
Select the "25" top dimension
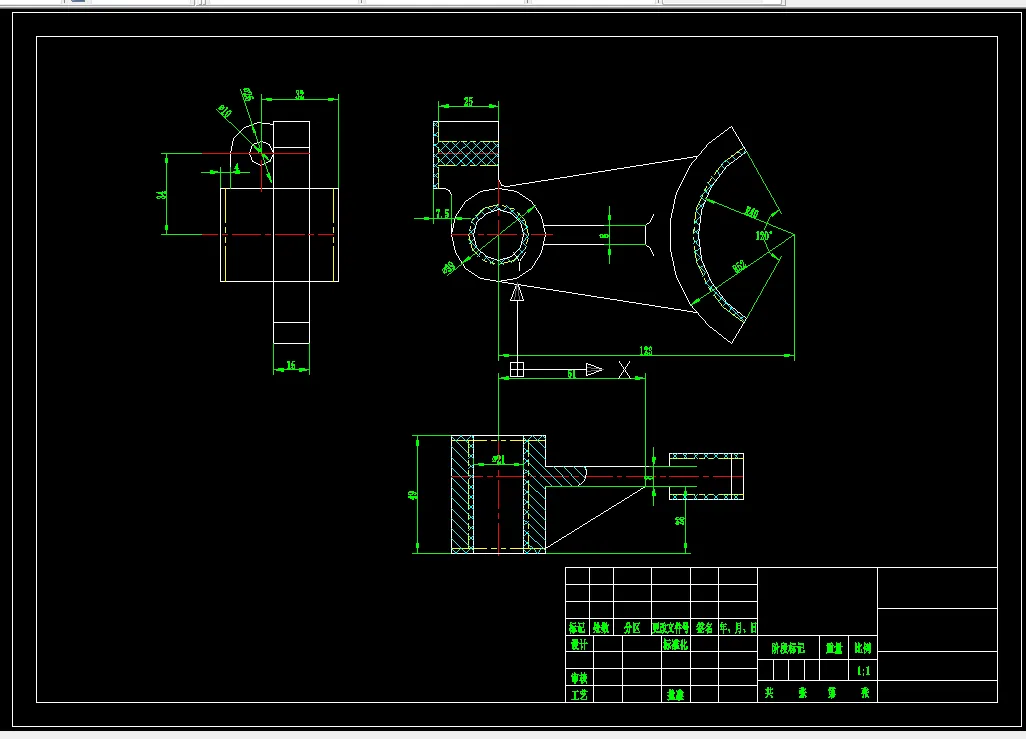pos(469,101)
